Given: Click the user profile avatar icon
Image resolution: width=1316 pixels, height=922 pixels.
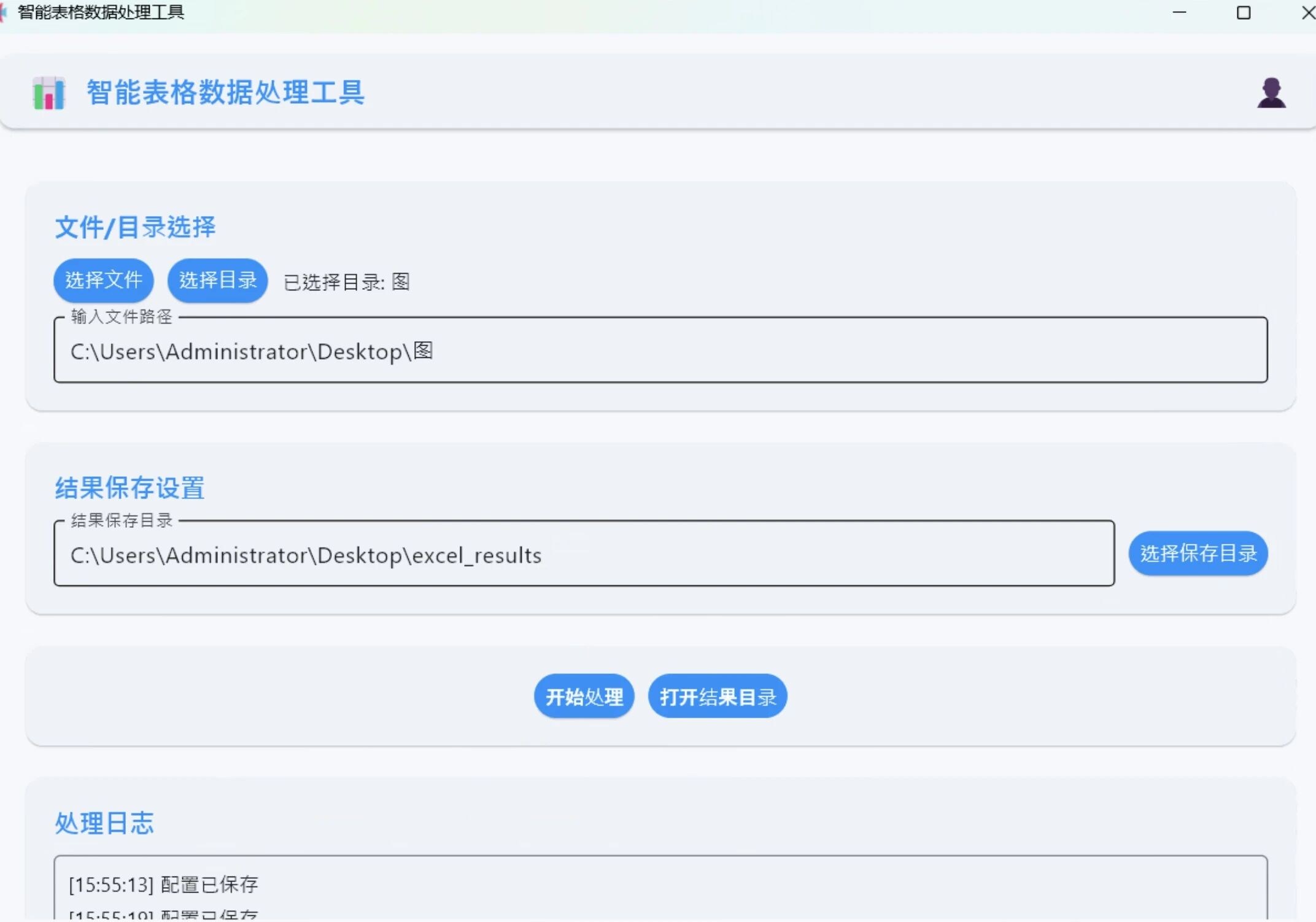Looking at the screenshot, I should 1271,93.
